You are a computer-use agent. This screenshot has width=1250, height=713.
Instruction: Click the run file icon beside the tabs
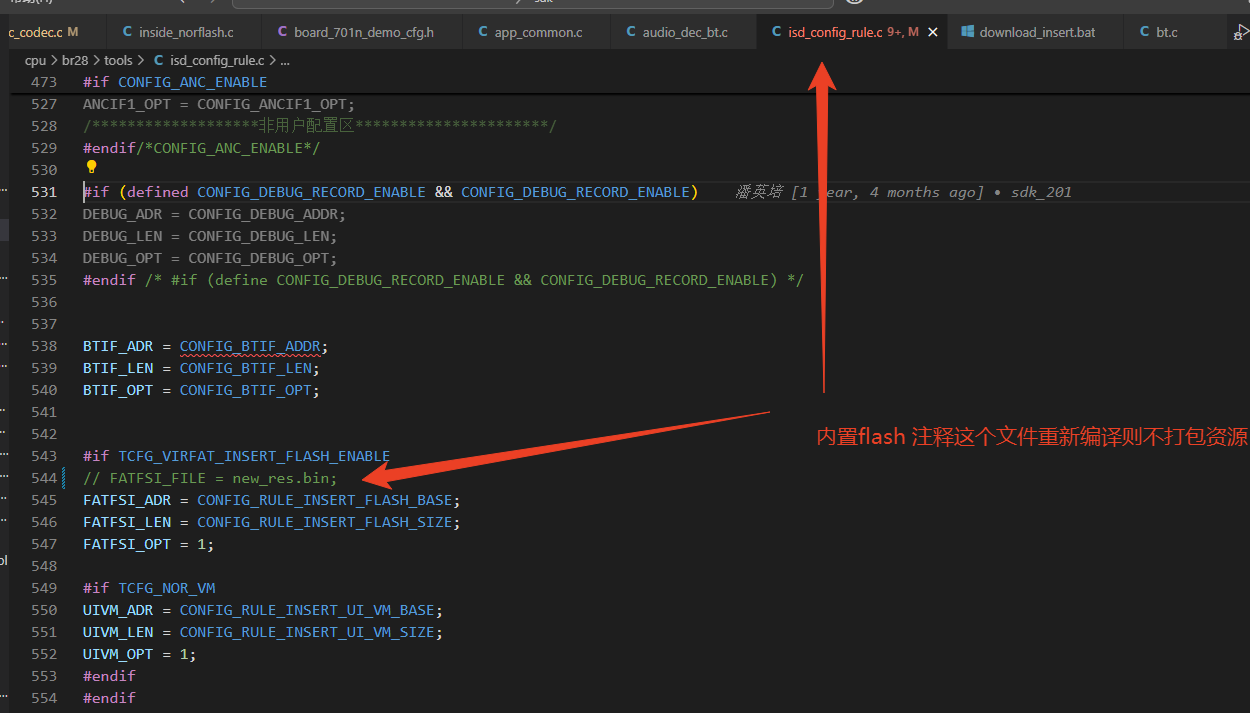(x=1241, y=32)
